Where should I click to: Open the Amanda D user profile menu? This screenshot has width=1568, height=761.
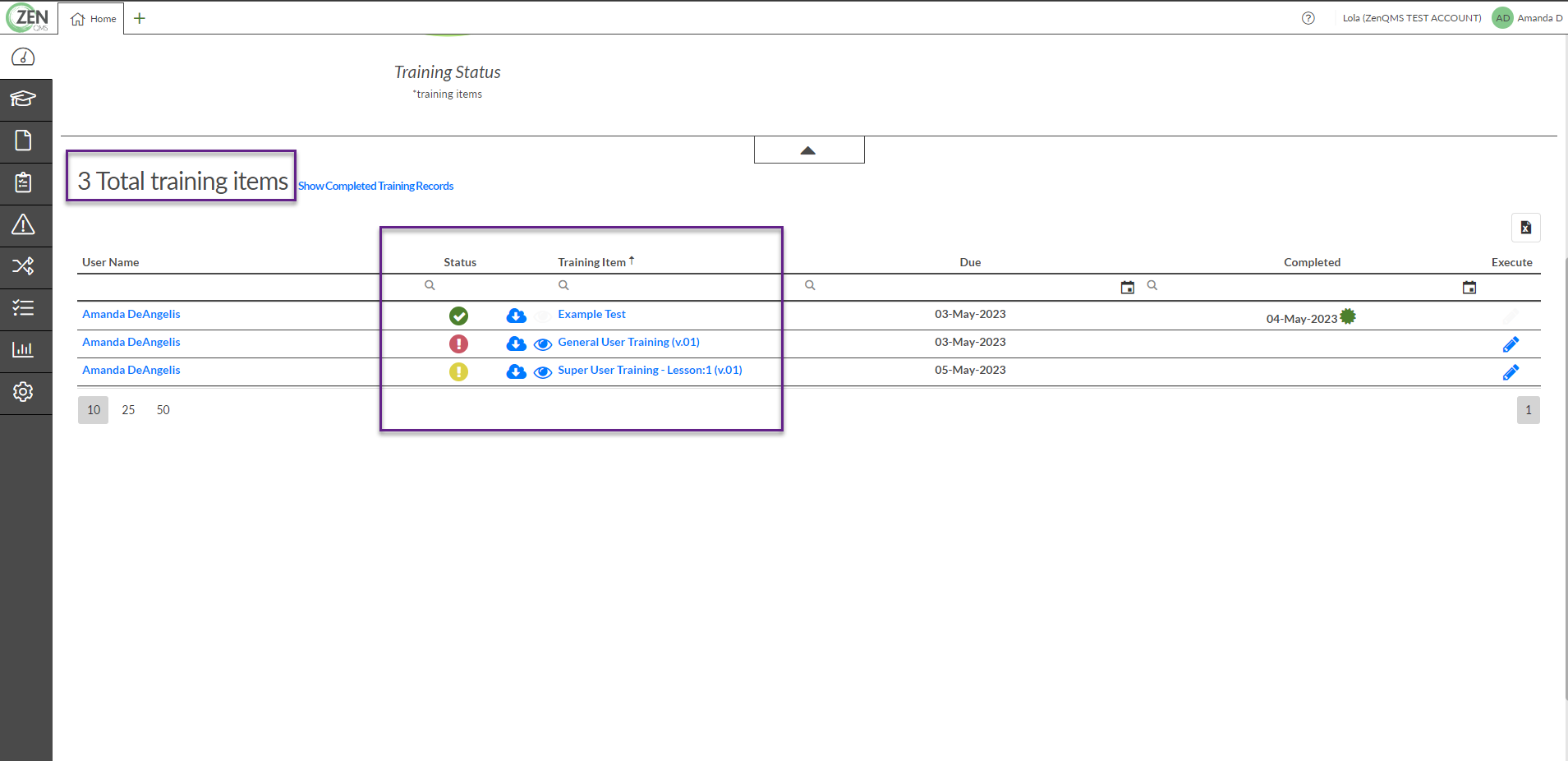pos(1528,18)
